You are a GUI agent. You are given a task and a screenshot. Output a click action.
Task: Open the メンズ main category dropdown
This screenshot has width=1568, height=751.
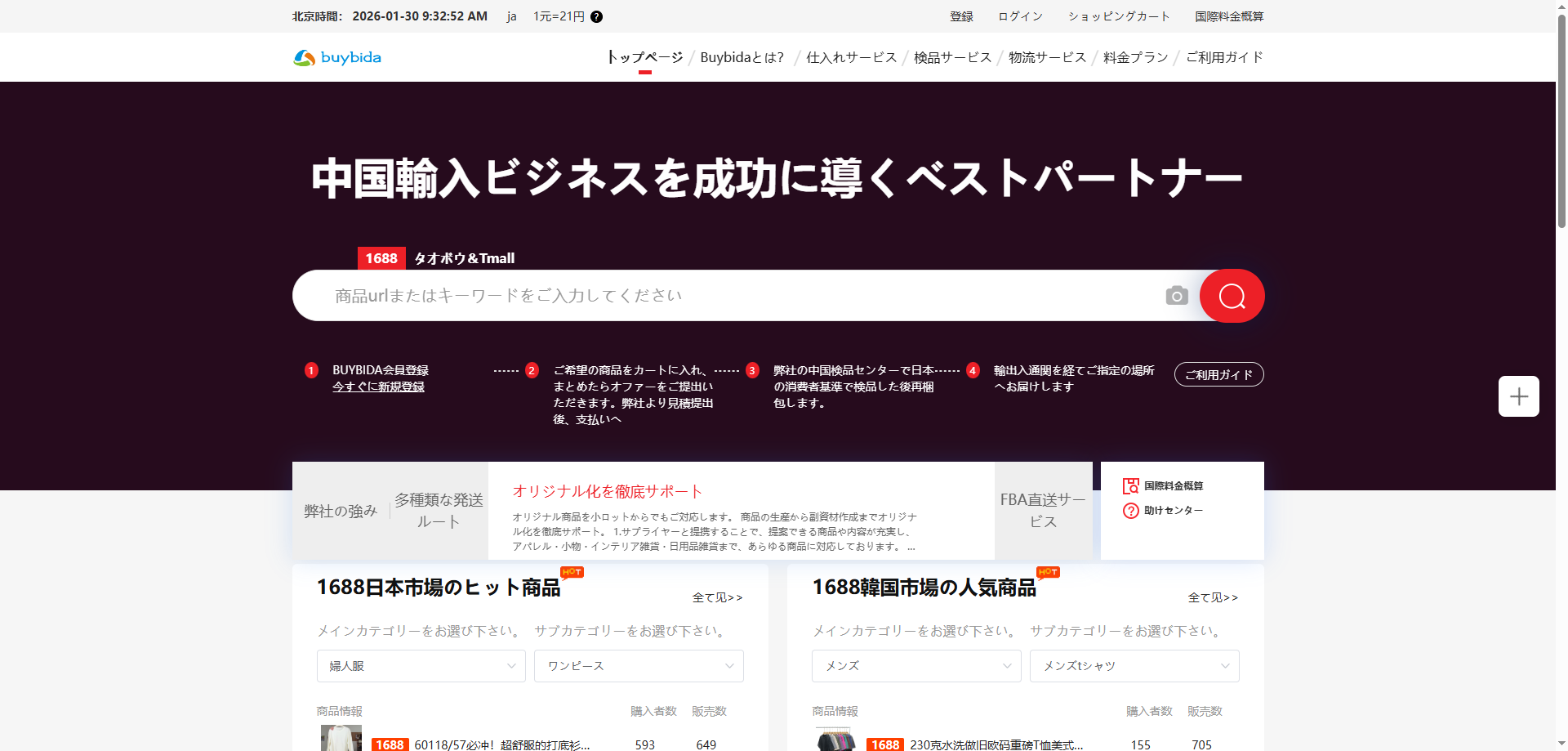pyautogui.click(x=916, y=666)
